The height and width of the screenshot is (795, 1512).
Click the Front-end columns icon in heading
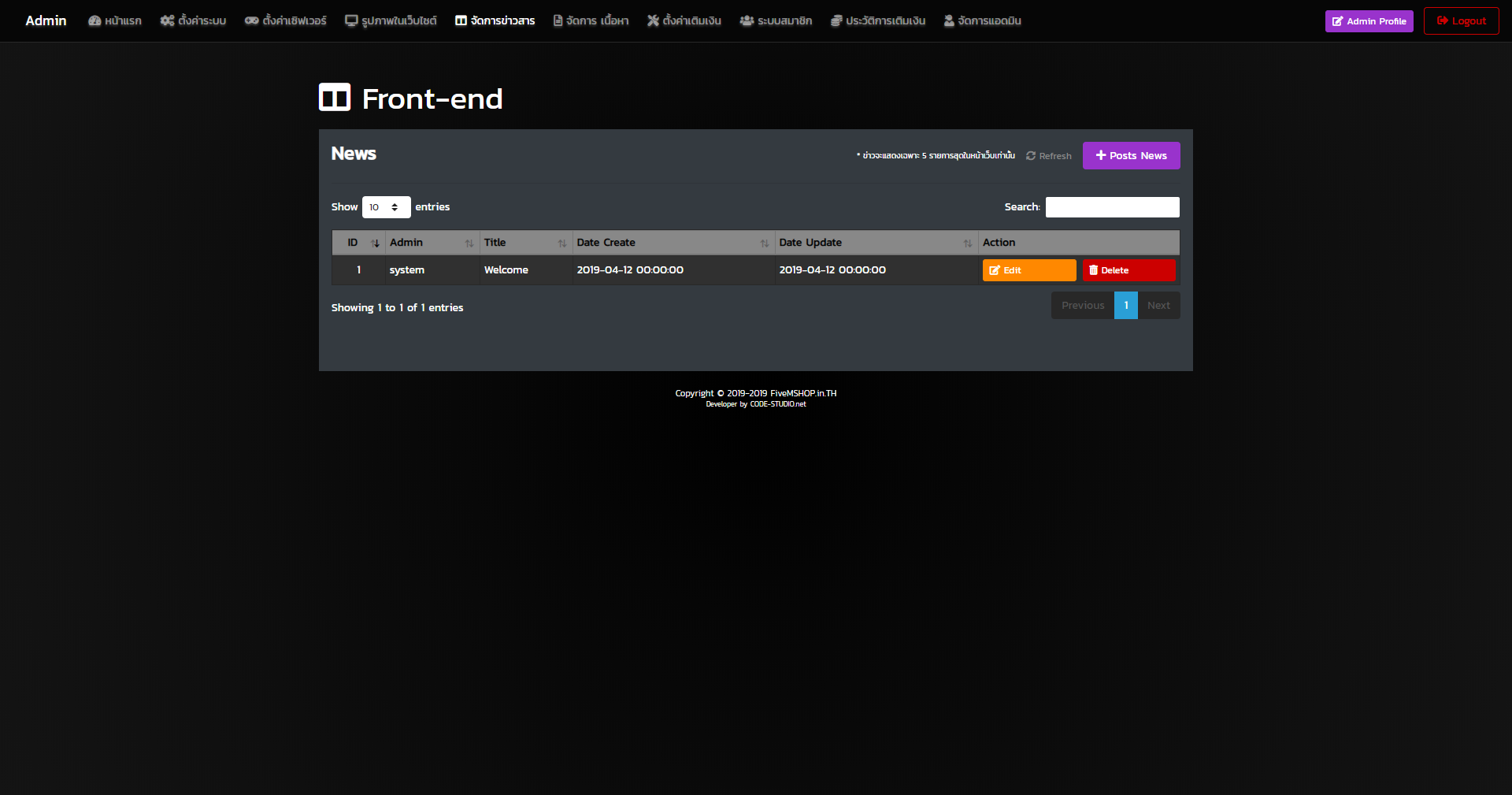coord(335,98)
